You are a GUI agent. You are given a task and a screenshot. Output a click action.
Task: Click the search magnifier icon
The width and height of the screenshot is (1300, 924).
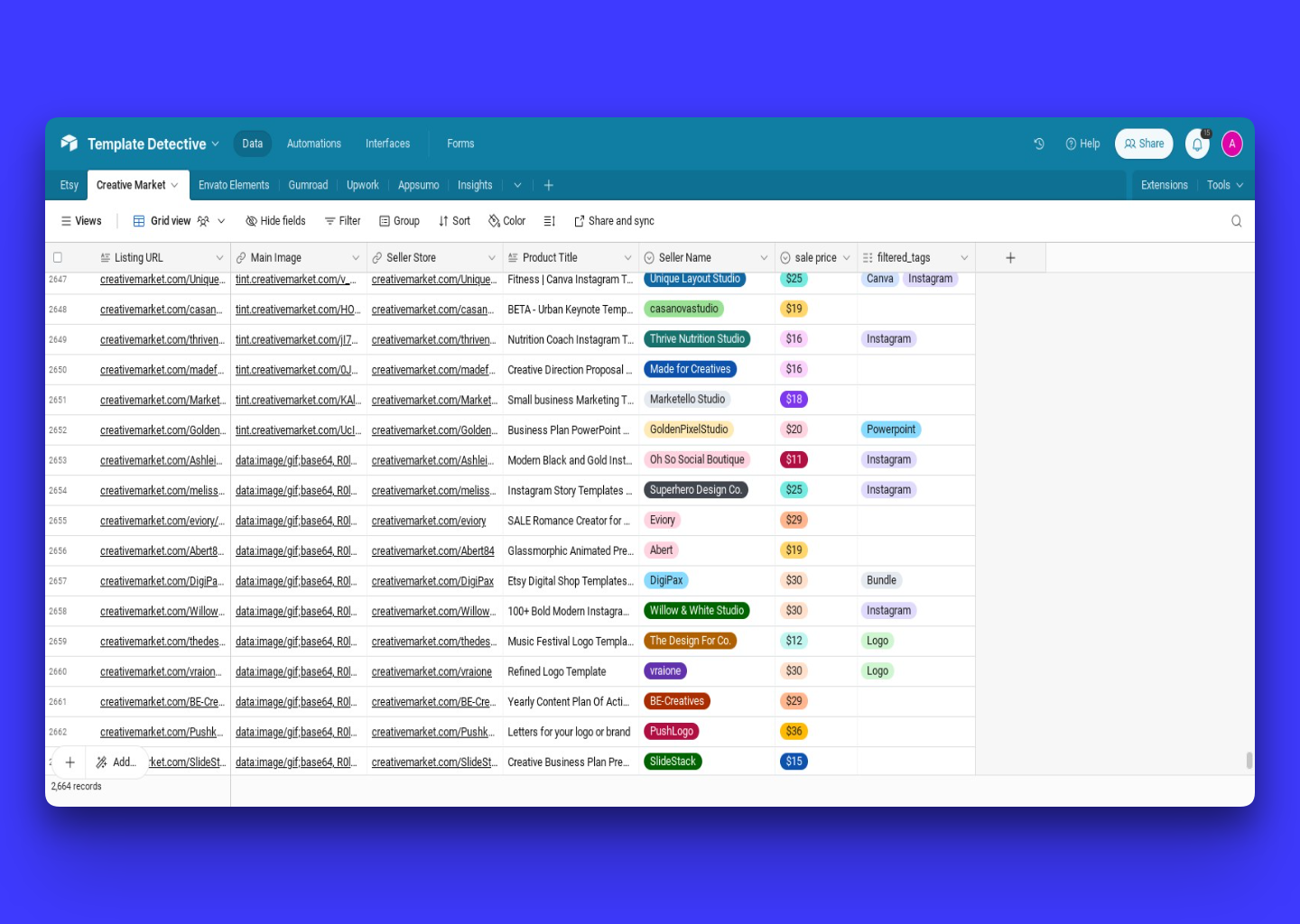(x=1236, y=221)
